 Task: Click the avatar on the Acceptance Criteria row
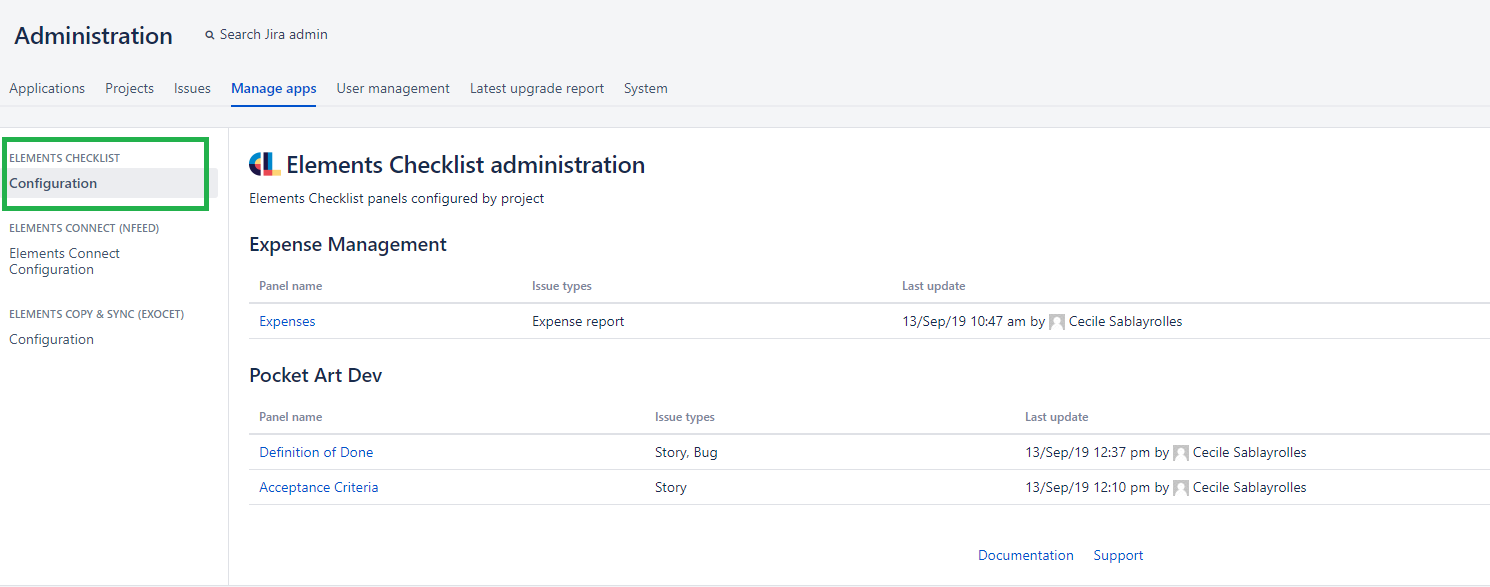tap(1181, 487)
